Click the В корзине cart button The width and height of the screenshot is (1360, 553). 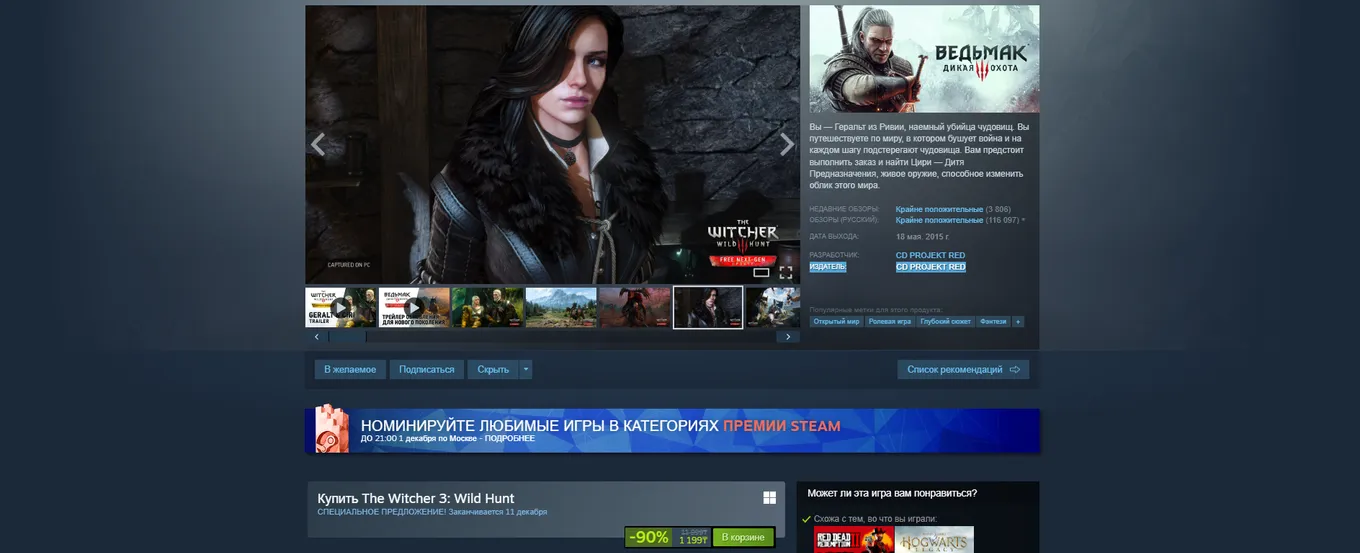click(743, 537)
